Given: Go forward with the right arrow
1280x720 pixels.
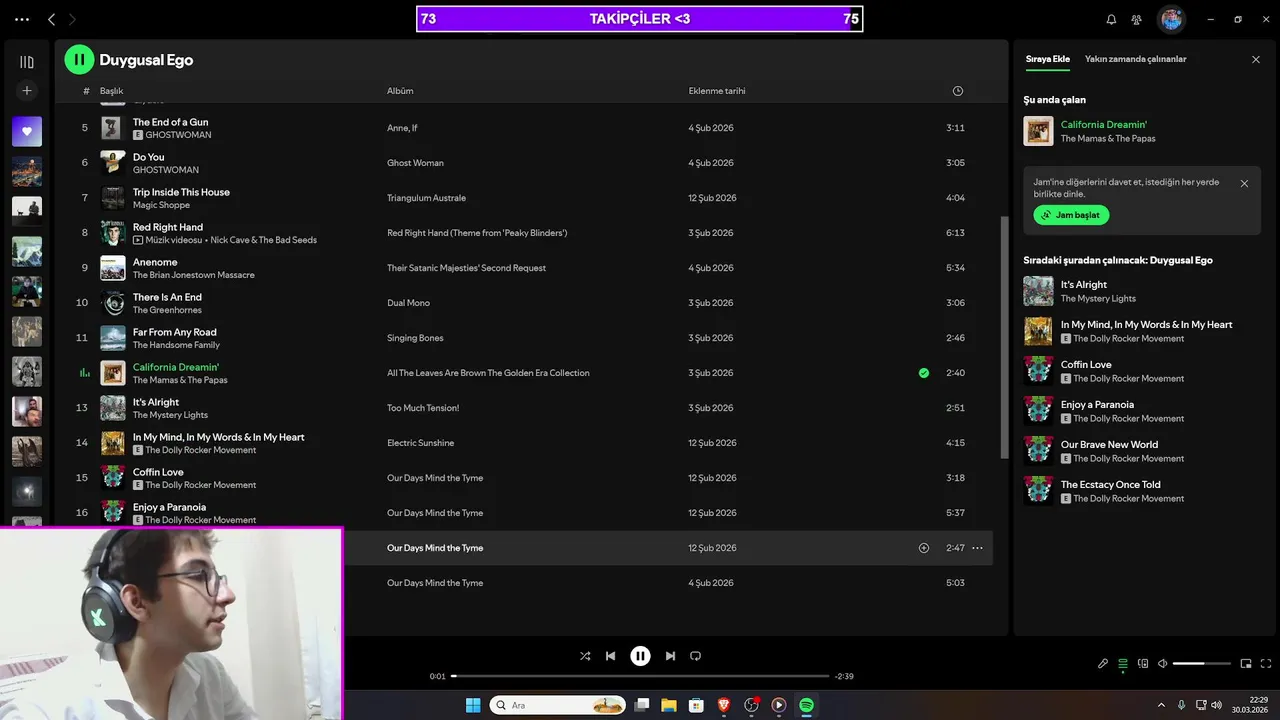Looking at the screenshot, I should click(x=72, y=19).
